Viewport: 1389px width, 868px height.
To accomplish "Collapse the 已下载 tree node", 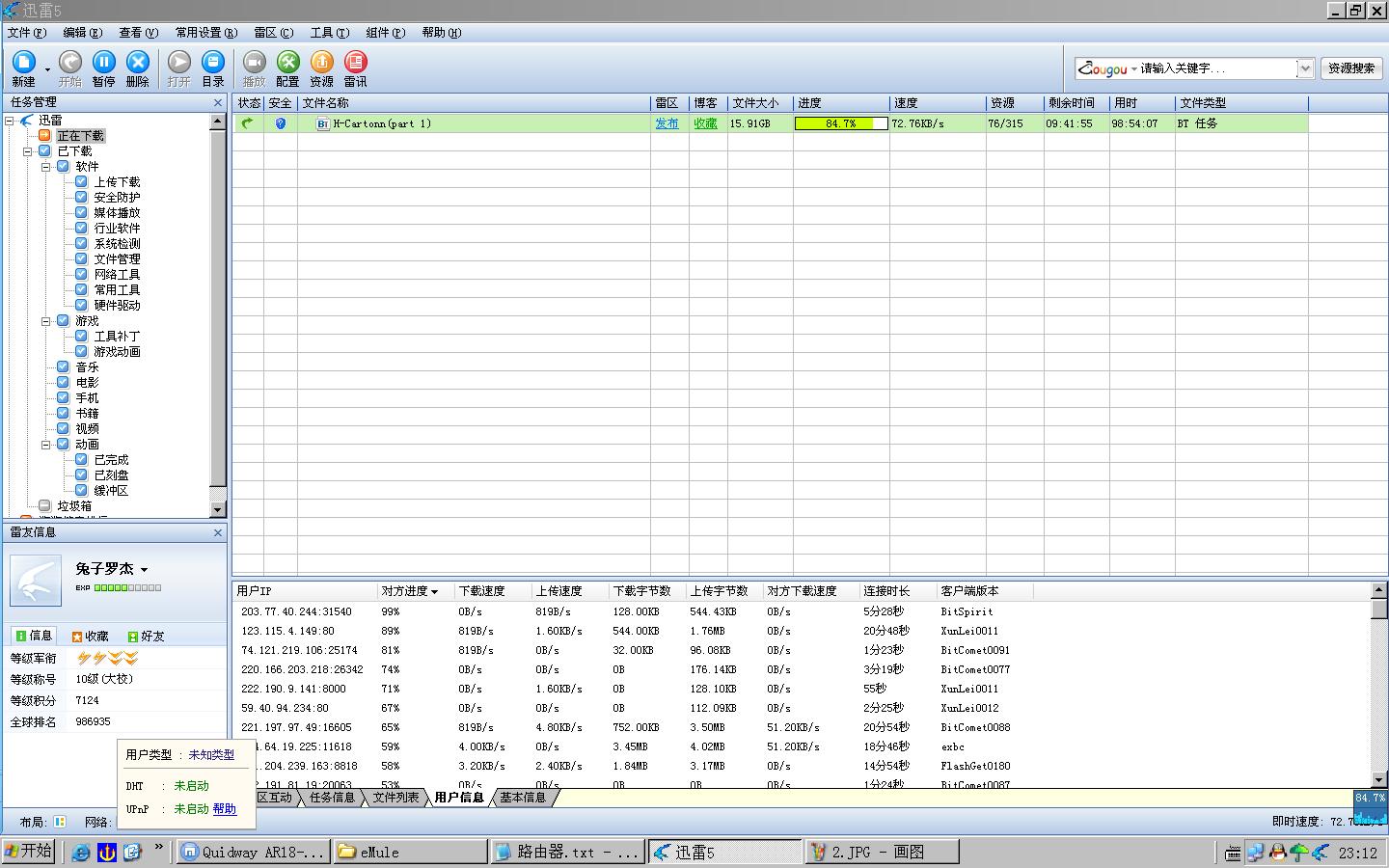I will click(27, 151).
